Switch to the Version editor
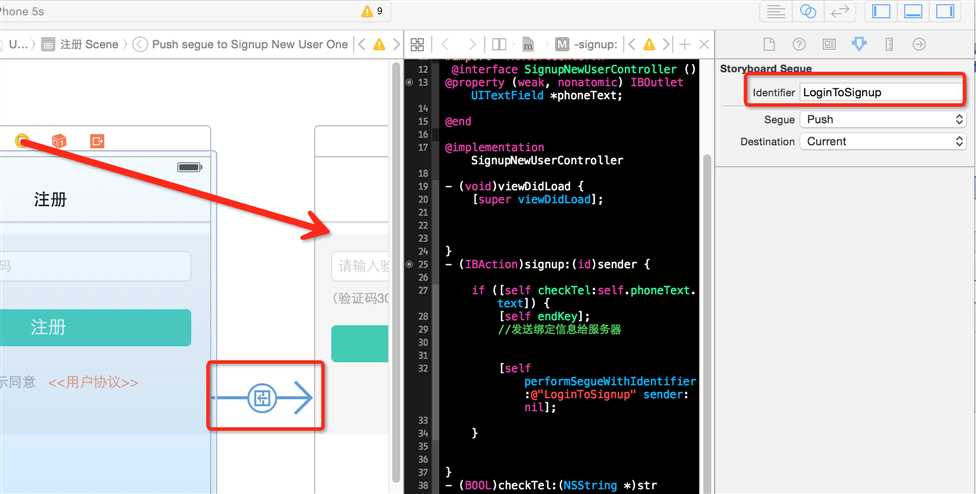 point(840,11)
